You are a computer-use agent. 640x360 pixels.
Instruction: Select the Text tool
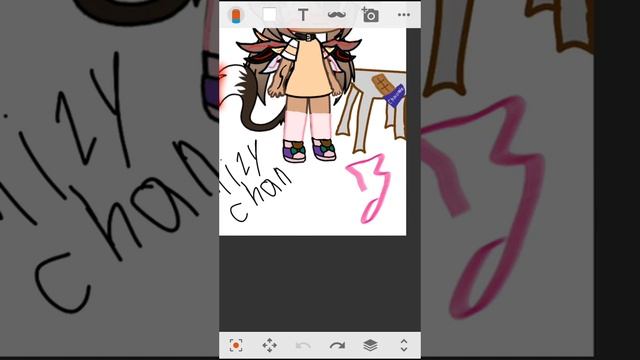pyautogui.click(x=303, y=15)
